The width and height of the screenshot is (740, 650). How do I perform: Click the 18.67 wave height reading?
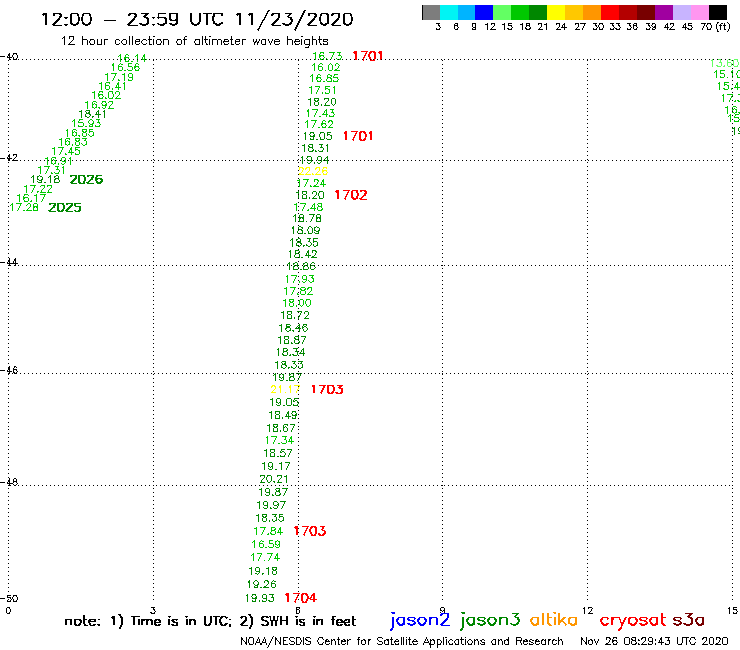(x=281, y=428)
